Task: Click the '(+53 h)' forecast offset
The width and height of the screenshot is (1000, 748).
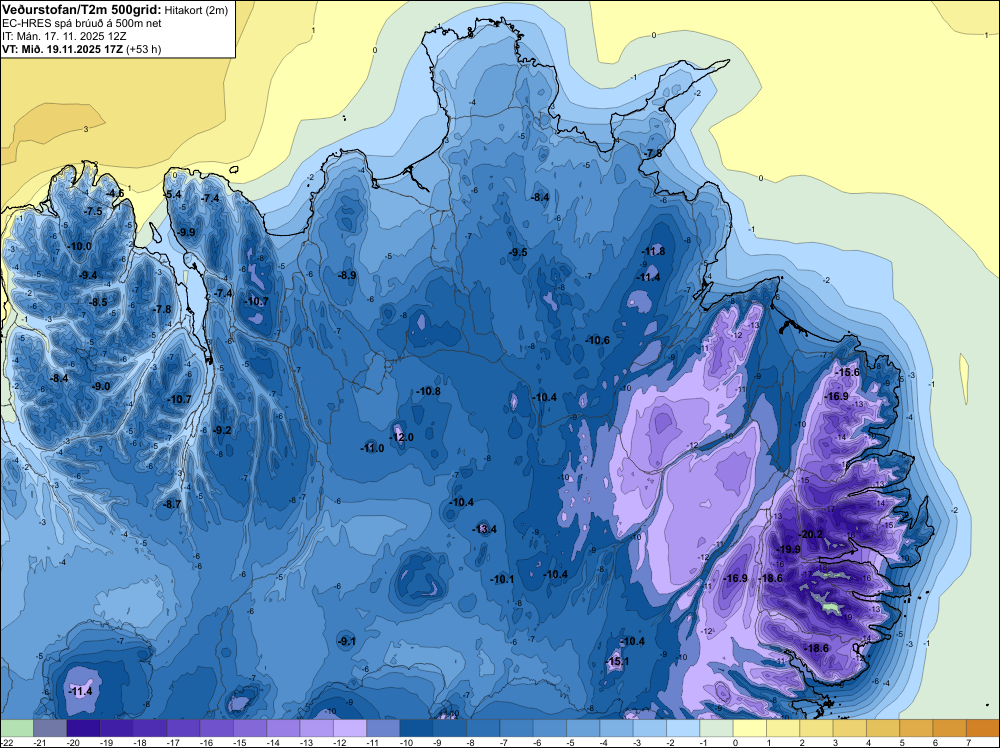Action: [143, 49]
